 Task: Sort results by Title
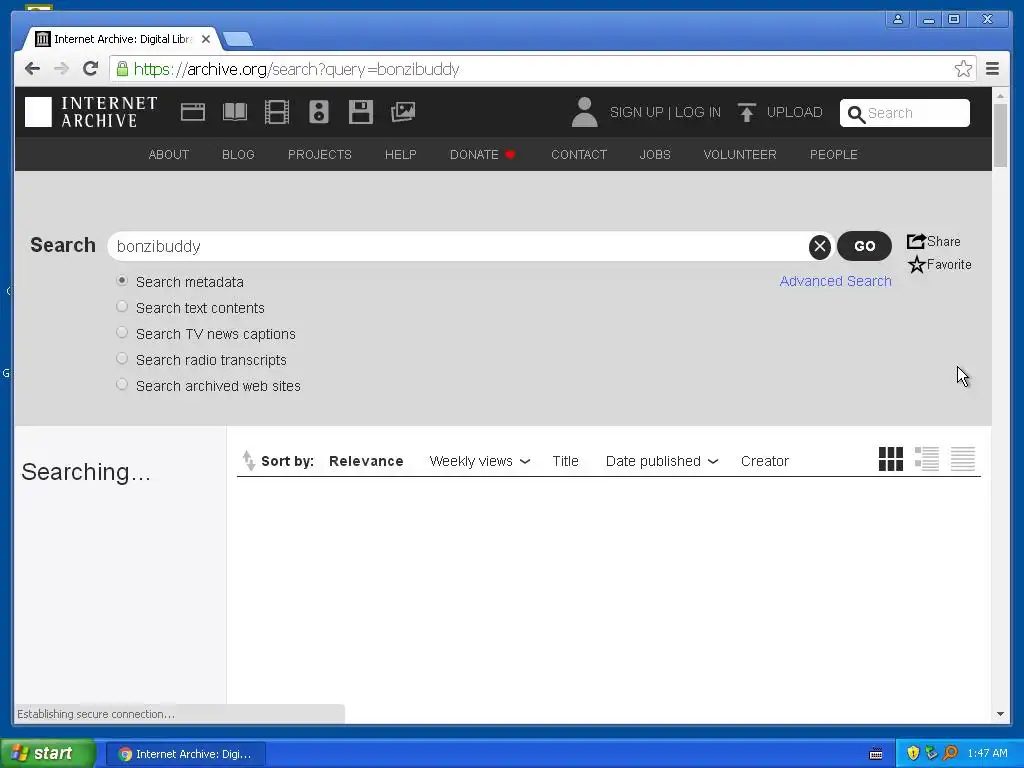[566, 461]
